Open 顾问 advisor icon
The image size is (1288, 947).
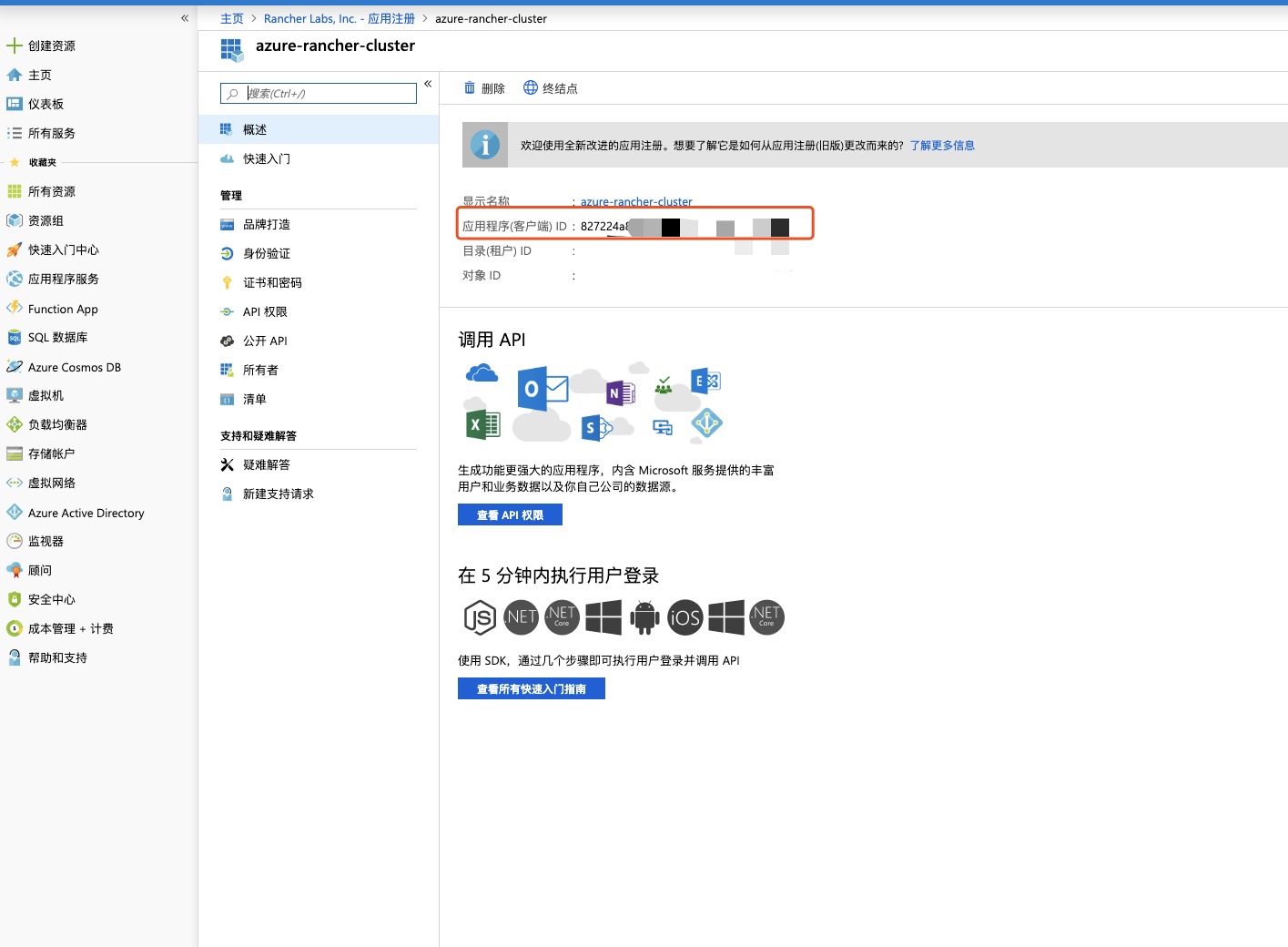(14, 570)
